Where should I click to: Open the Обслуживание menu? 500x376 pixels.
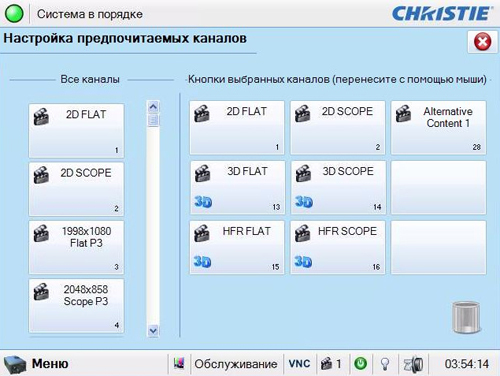tap(236, 364)
